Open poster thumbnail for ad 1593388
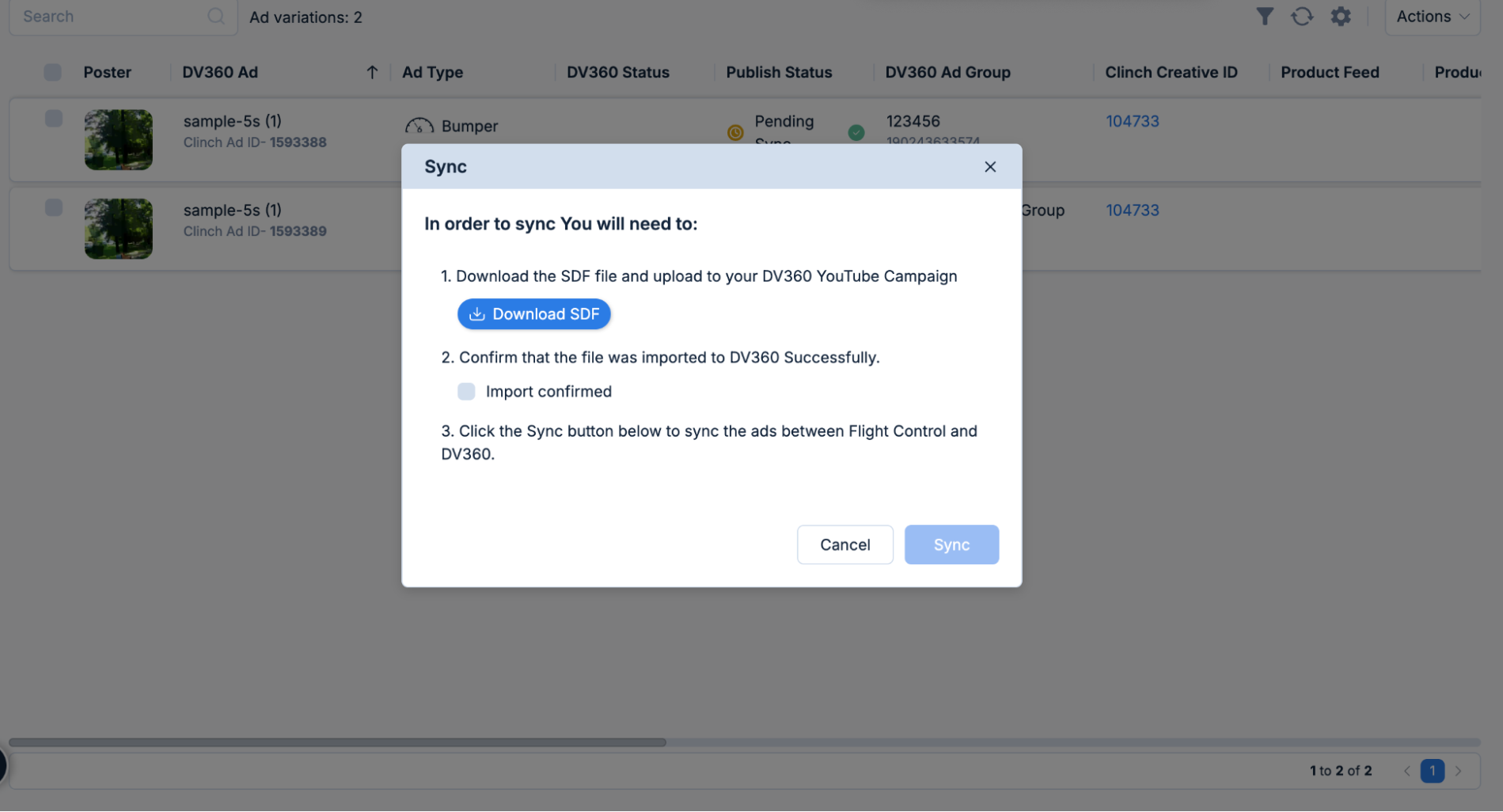1503x812 pixels. point(119,139)
